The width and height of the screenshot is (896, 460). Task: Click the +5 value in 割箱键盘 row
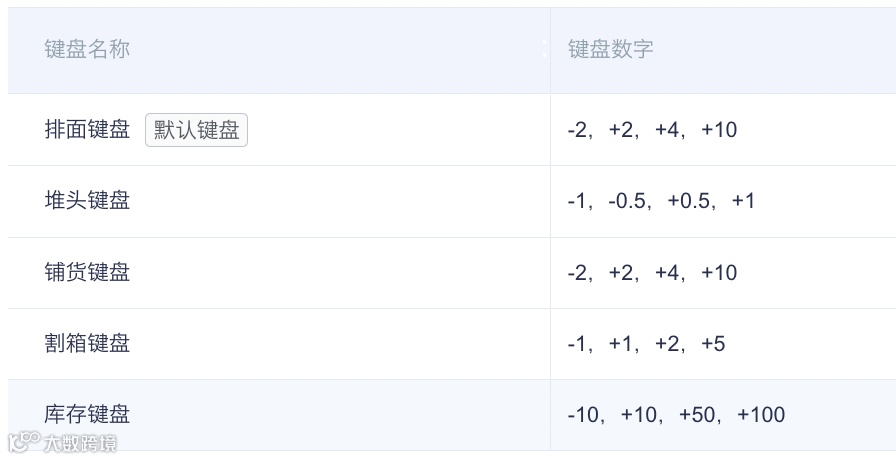tap(713, 343)
